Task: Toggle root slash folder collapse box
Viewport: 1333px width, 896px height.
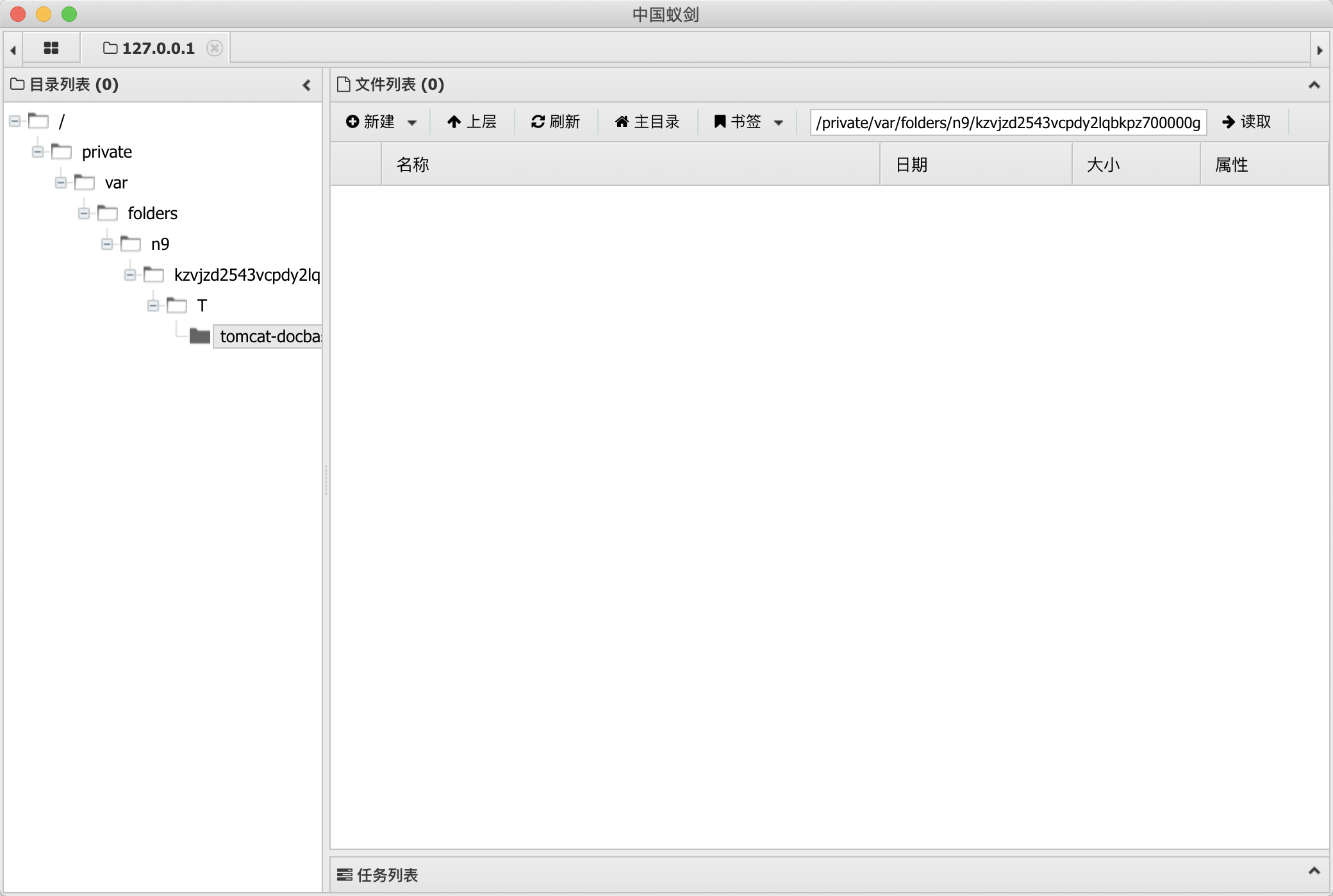Action: (15, 121)
